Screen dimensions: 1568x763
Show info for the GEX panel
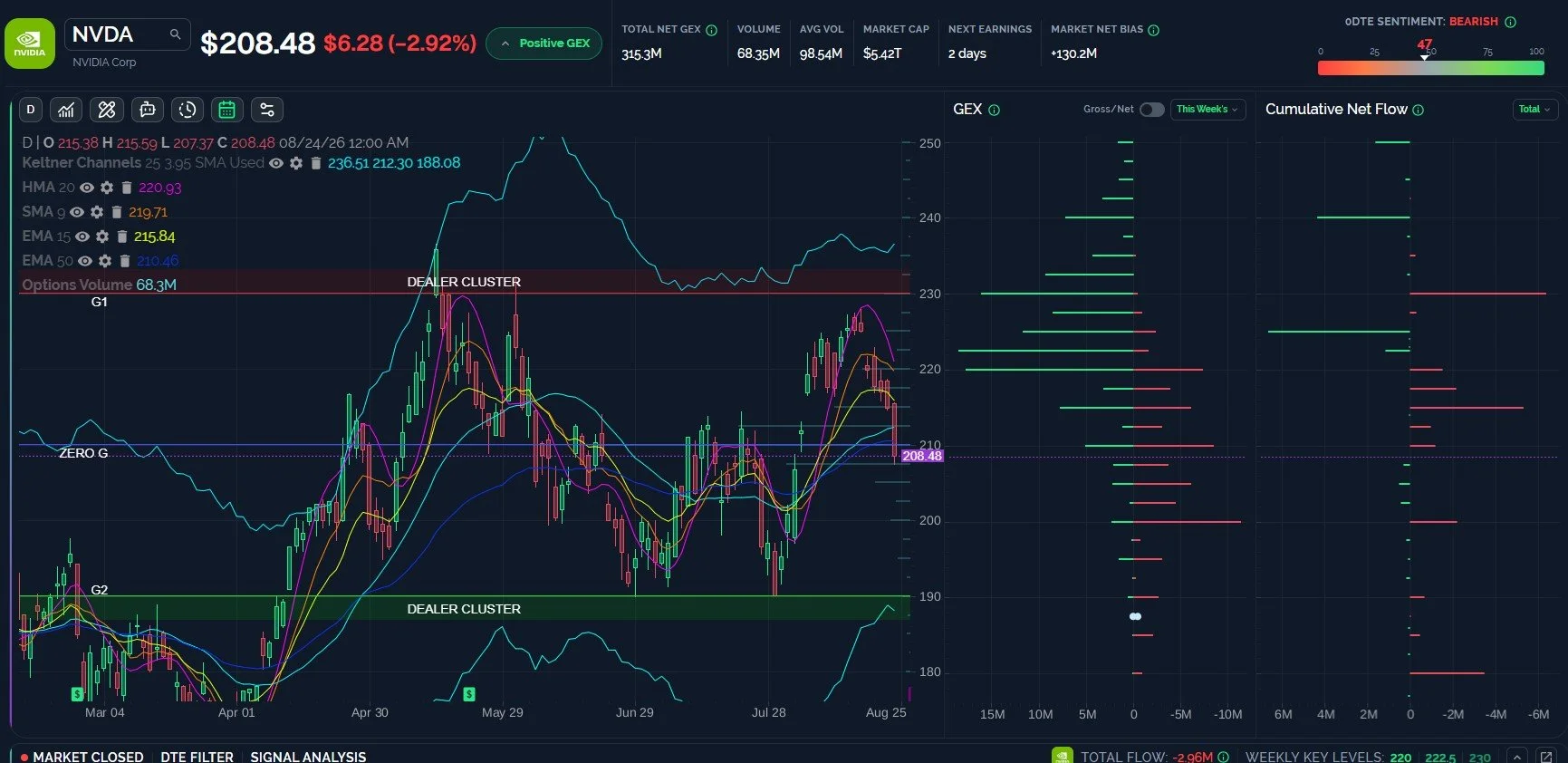(995, 110)
